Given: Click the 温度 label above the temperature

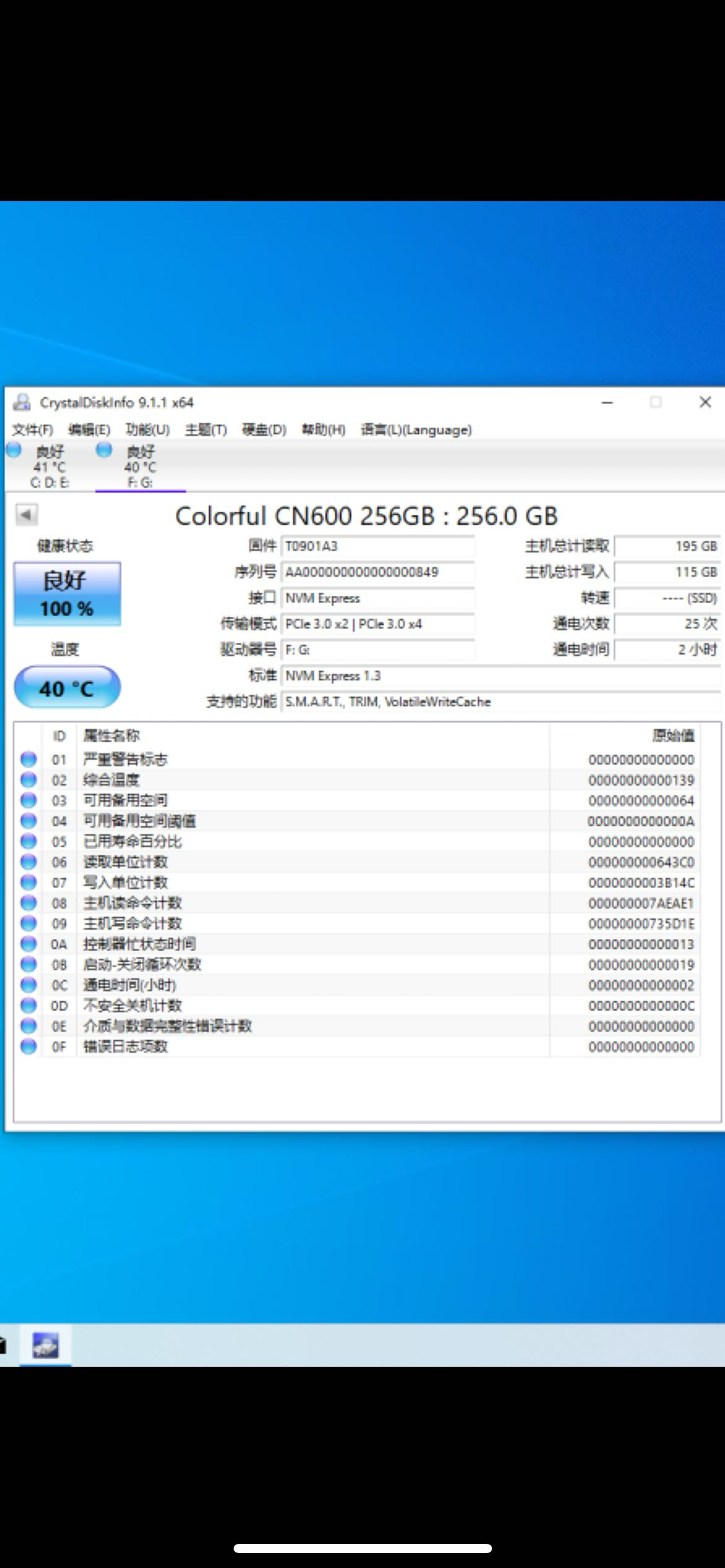Looking at the screenshot, I should [65, 649].
